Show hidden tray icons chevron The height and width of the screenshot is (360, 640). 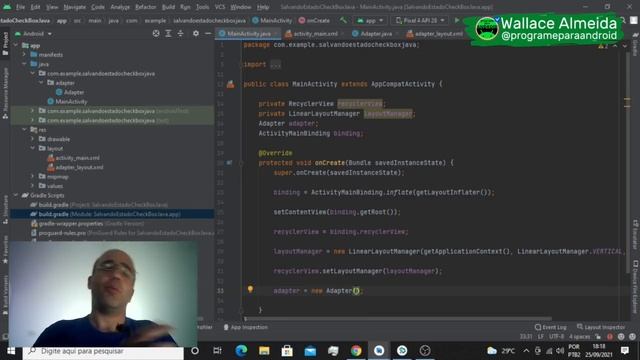(x=526, y=351)
